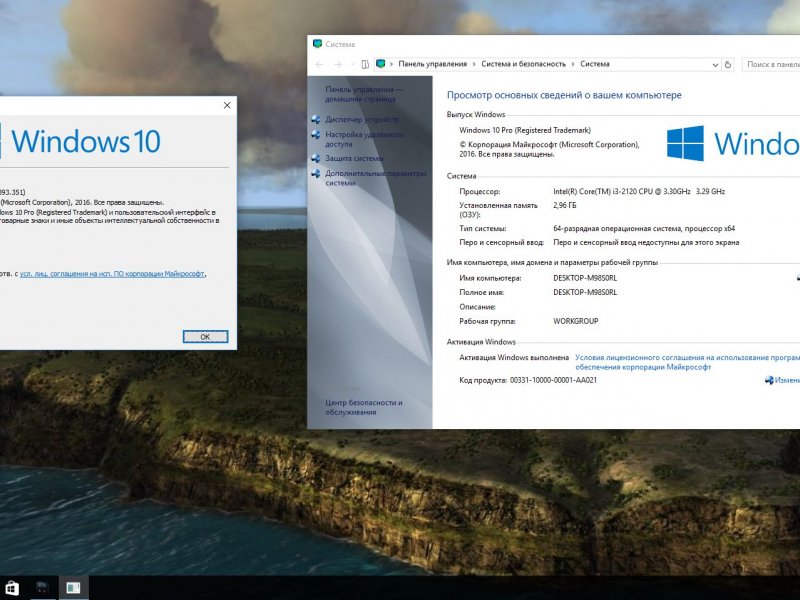Click the dim taskbar button next to Store
The image size is (800, 600).
[42, 588]
